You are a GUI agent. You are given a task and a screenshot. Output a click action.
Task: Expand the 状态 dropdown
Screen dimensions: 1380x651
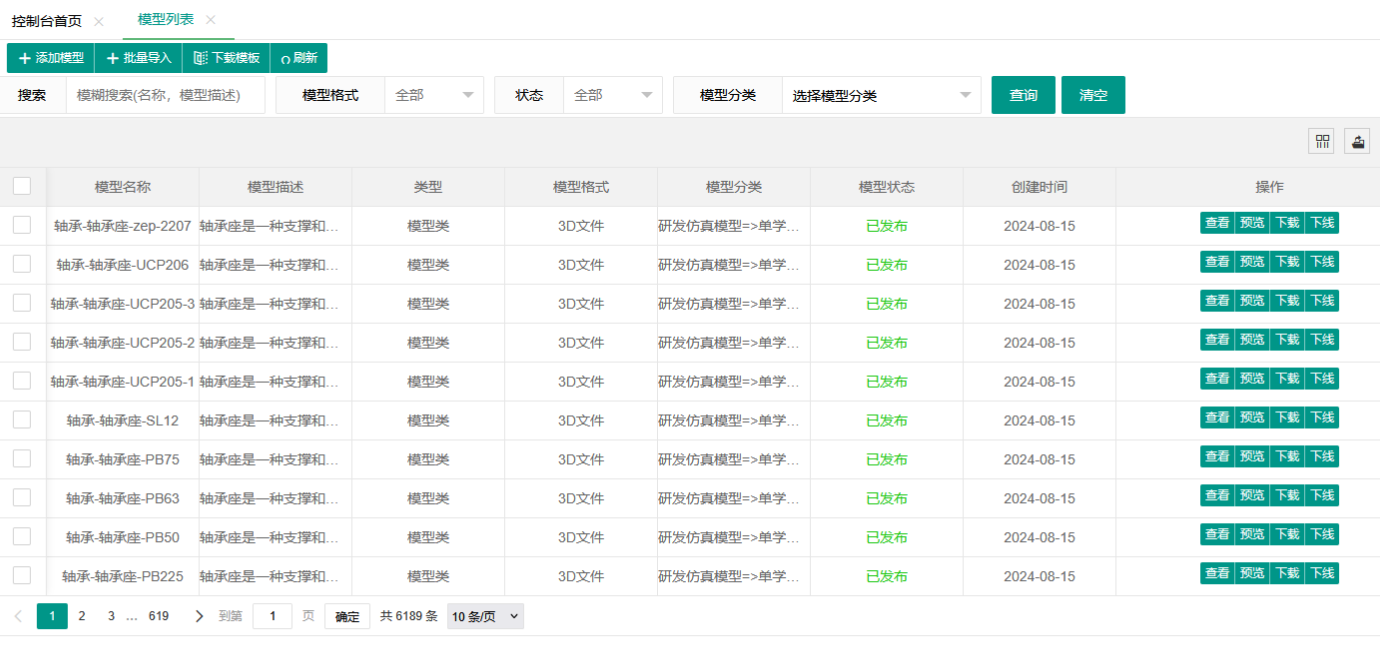[x=612, y=95]
